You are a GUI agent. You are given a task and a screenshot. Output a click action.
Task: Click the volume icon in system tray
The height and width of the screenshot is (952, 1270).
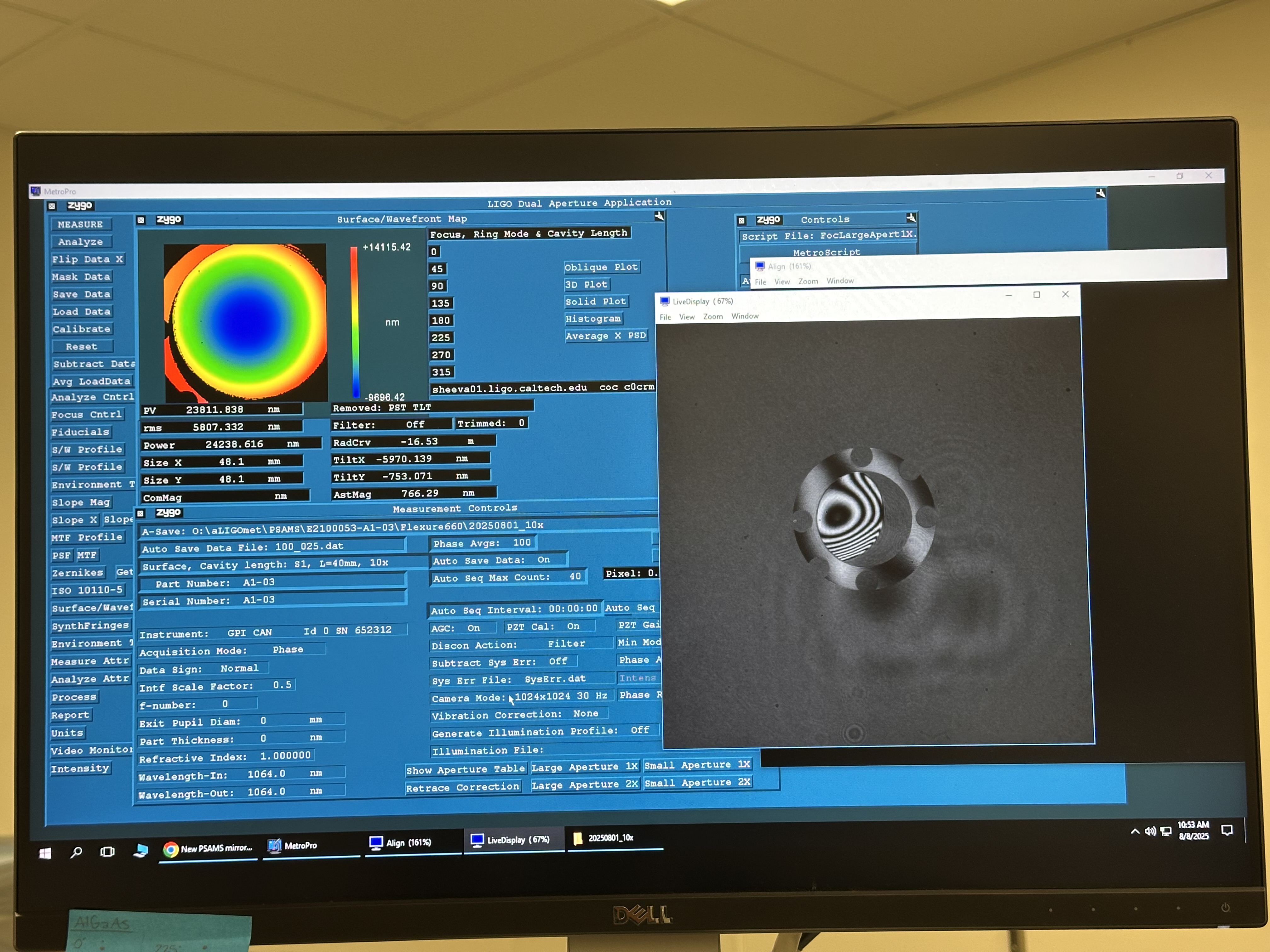coord(1150,831)
